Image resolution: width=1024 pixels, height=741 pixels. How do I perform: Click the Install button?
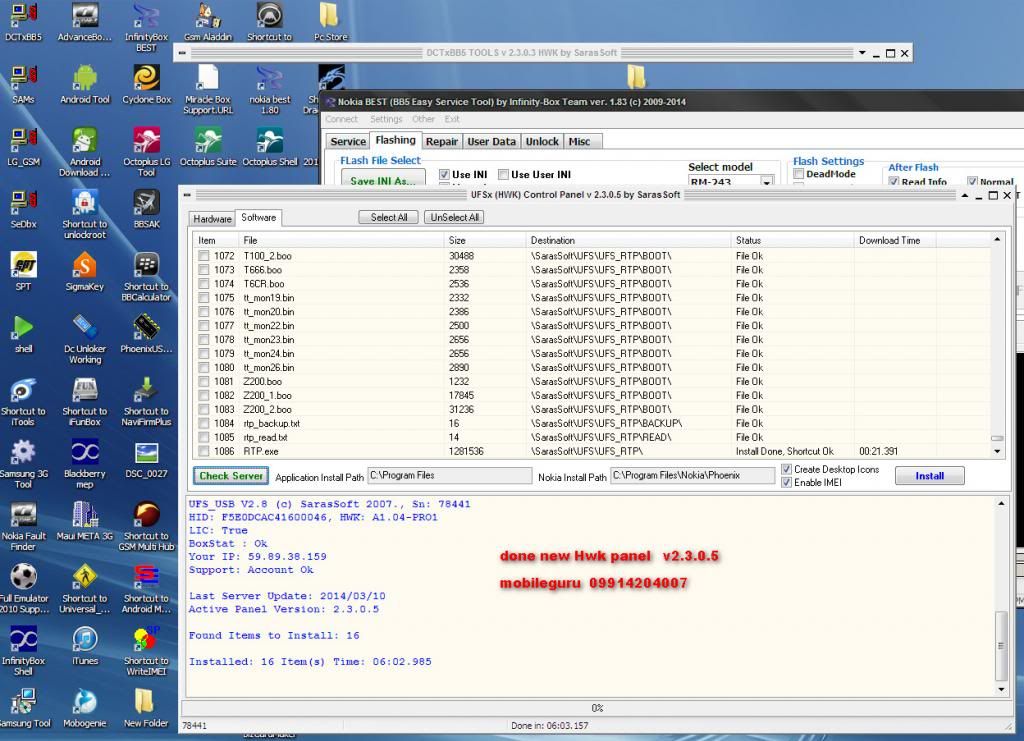tap(929, 476)
